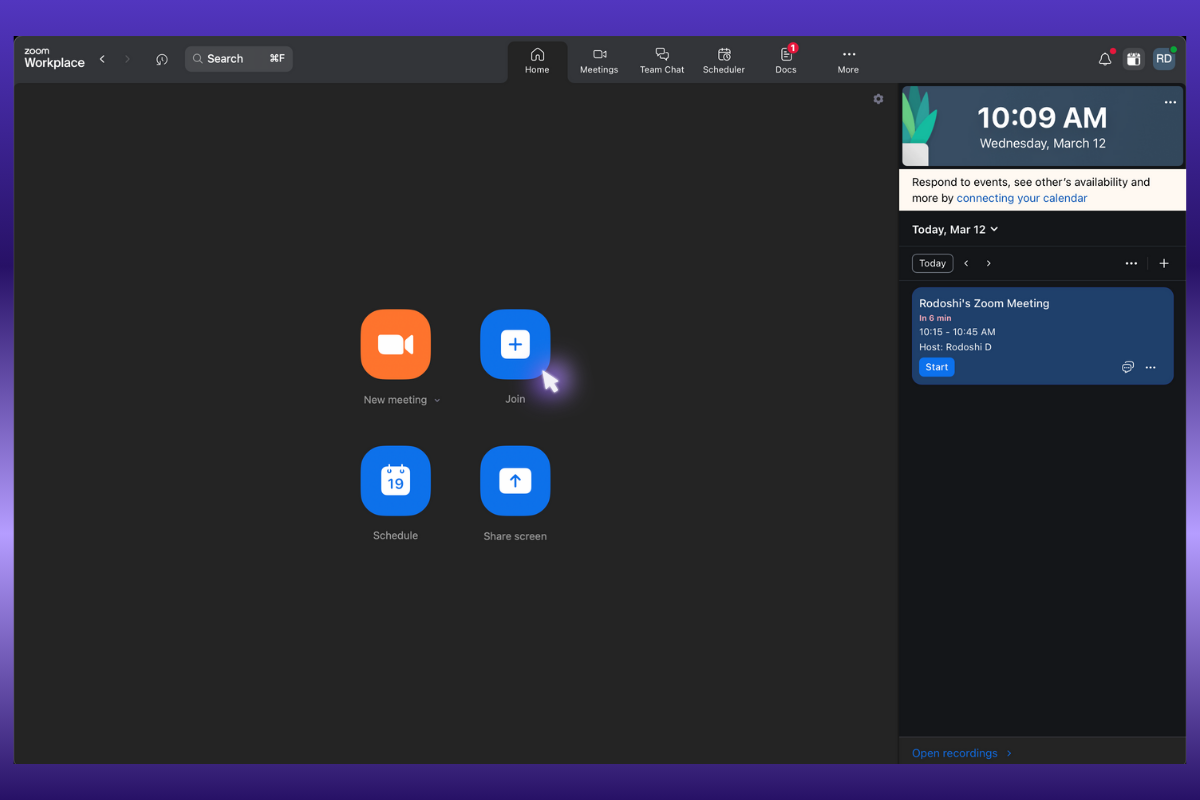
Task: Click the history clock icon
Action: [162, 59]
